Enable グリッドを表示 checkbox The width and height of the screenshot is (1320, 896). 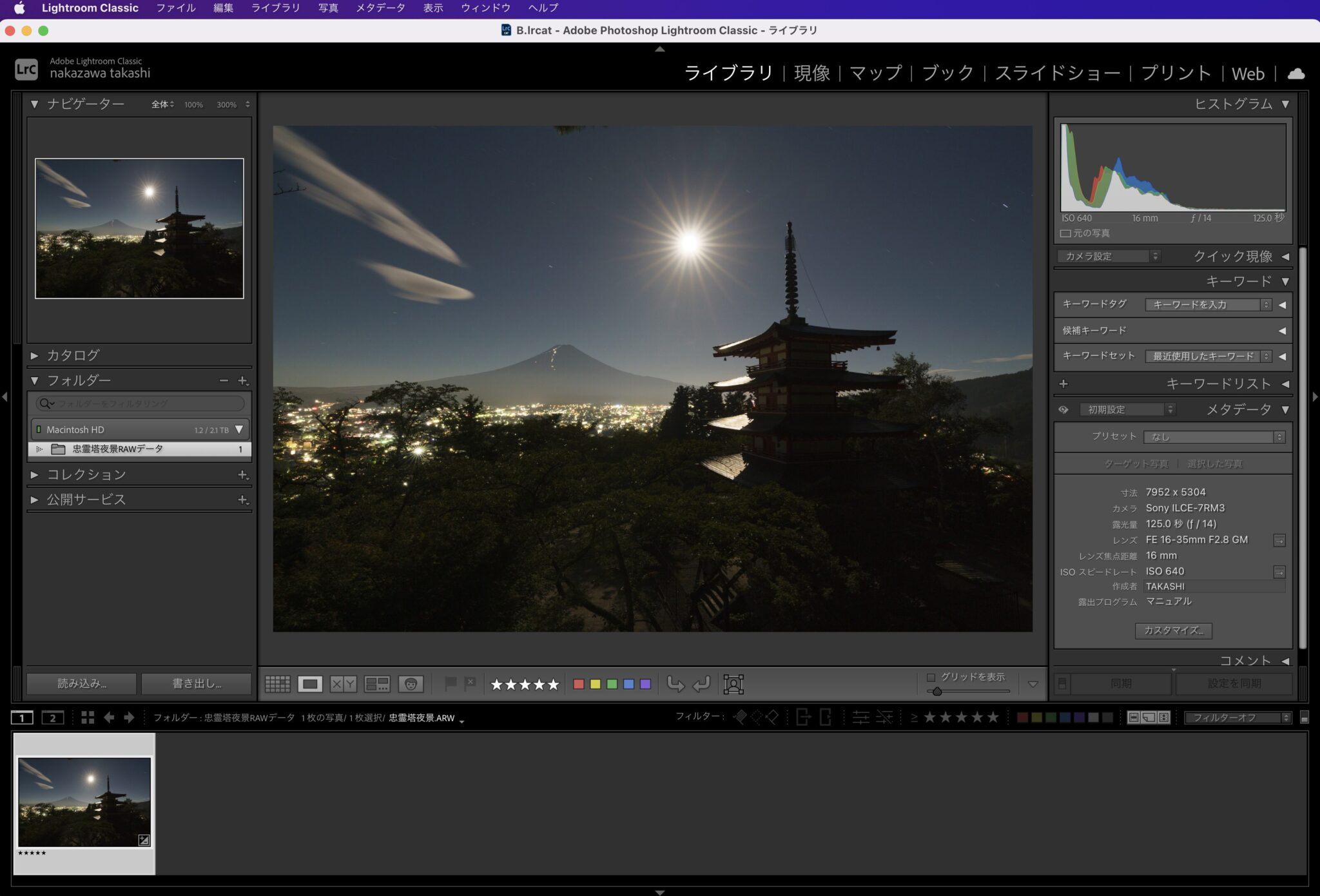point(931,677)
